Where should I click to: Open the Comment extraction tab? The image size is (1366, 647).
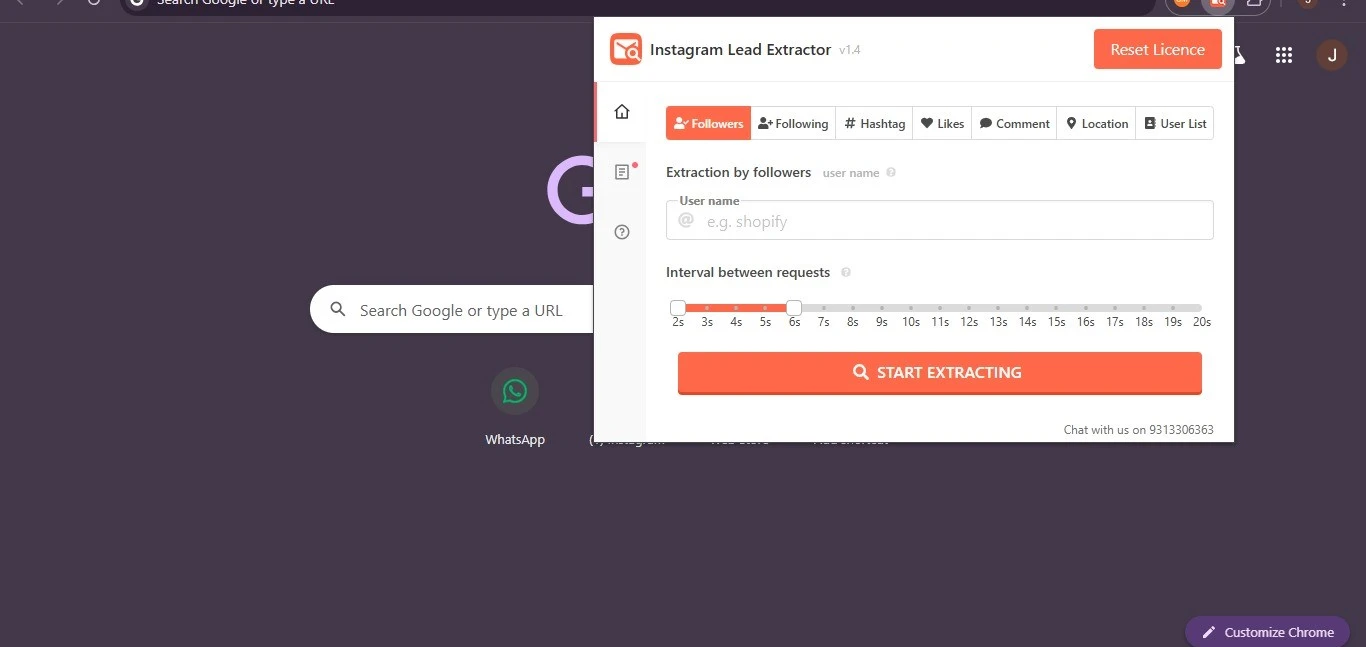point(1014,123)
